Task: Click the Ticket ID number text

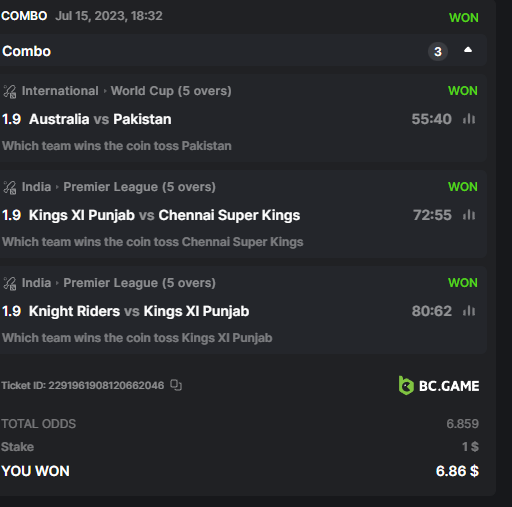Action: (106, 385)
